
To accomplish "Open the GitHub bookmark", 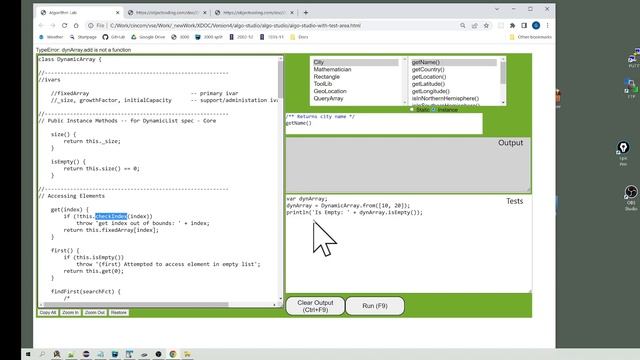I will coord(113,37).
